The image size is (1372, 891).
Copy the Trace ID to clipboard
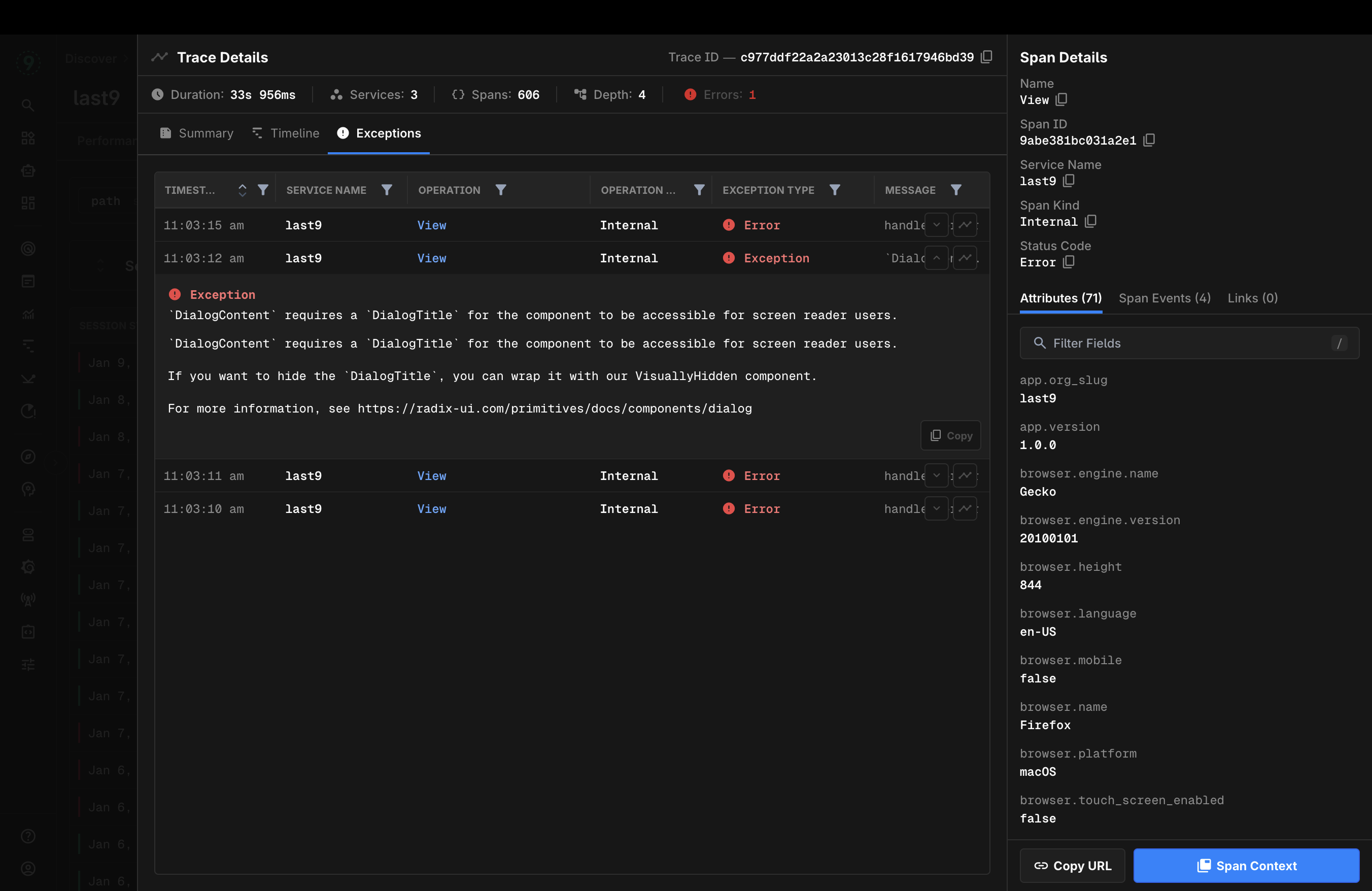coord(986,56)
